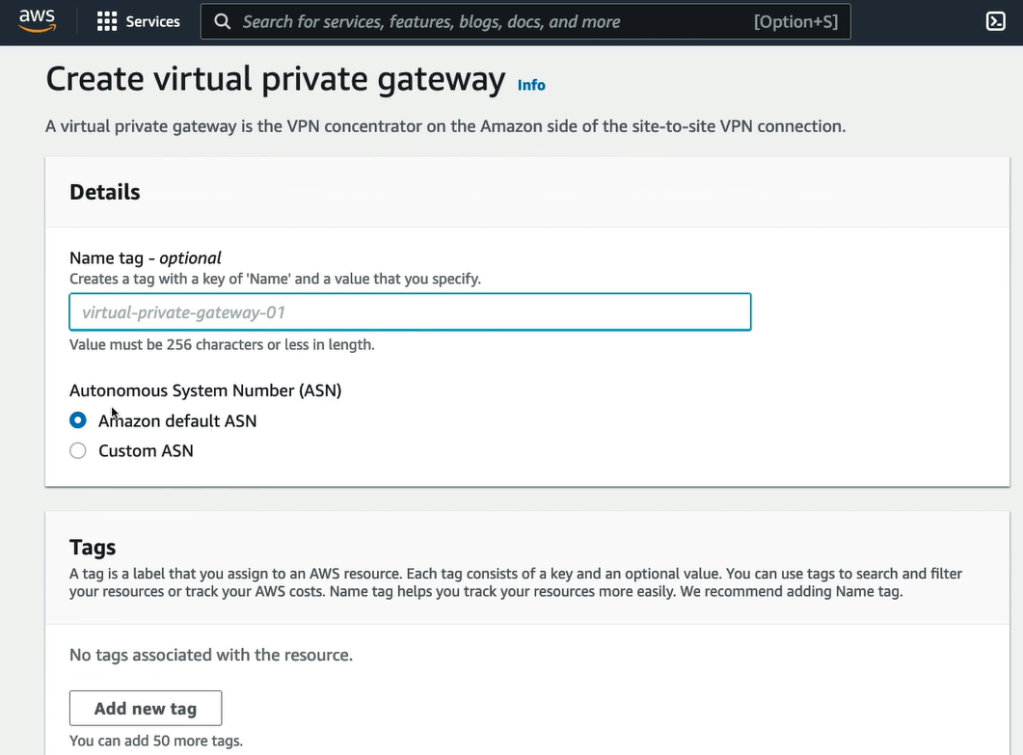
Task: Click the Tags section header
Action: (93, 547)
